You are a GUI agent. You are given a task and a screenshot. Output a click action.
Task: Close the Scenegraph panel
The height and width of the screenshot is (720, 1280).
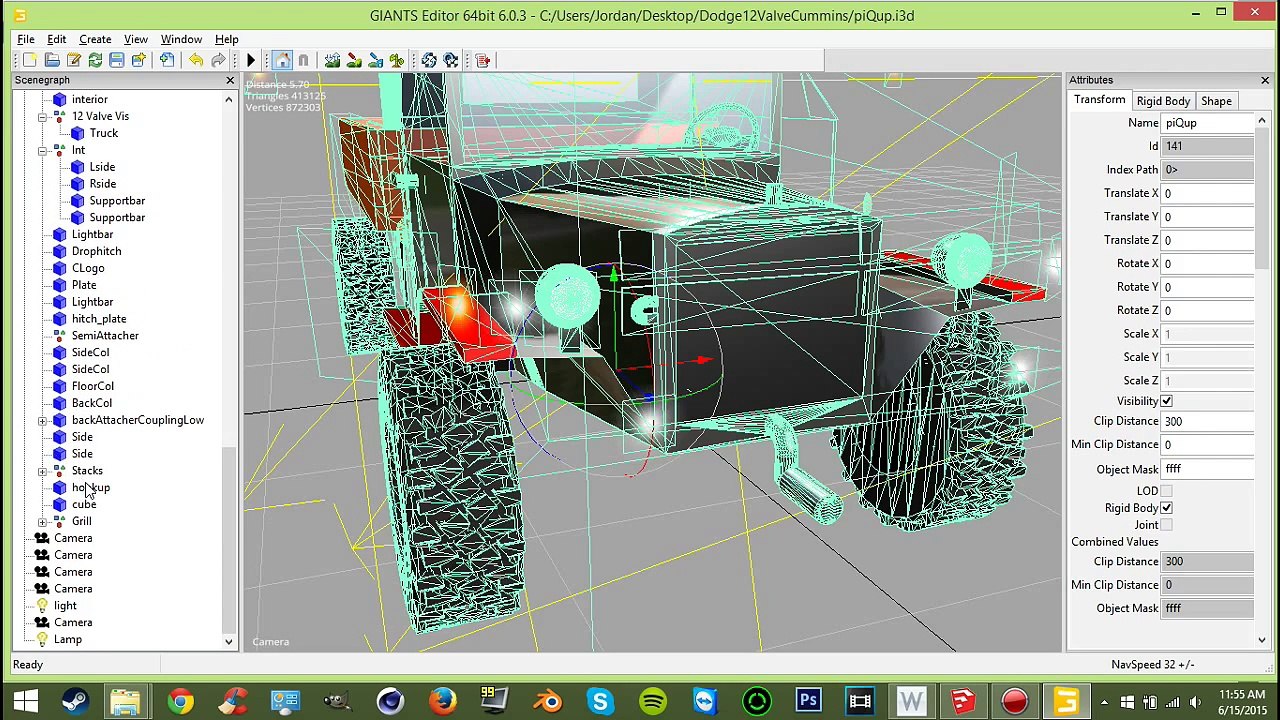[230, 80]
